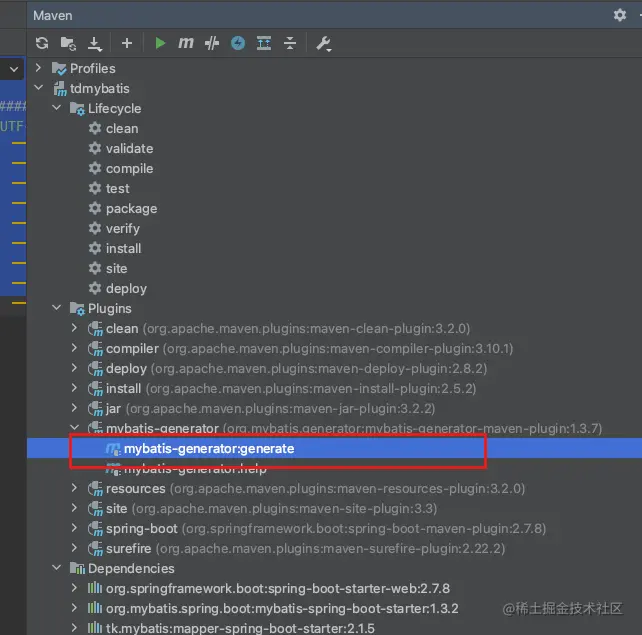Click Download Sources and Documentation icon
The height and width of the screenshot is (635, 642).
95,43
